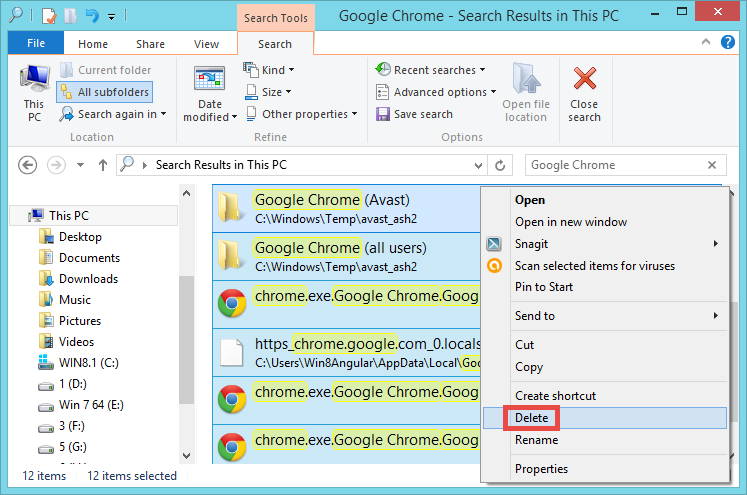The height and width of the screenshot is (495, 747).
Task: Toggle All subfolders search option
Action: 105,92
